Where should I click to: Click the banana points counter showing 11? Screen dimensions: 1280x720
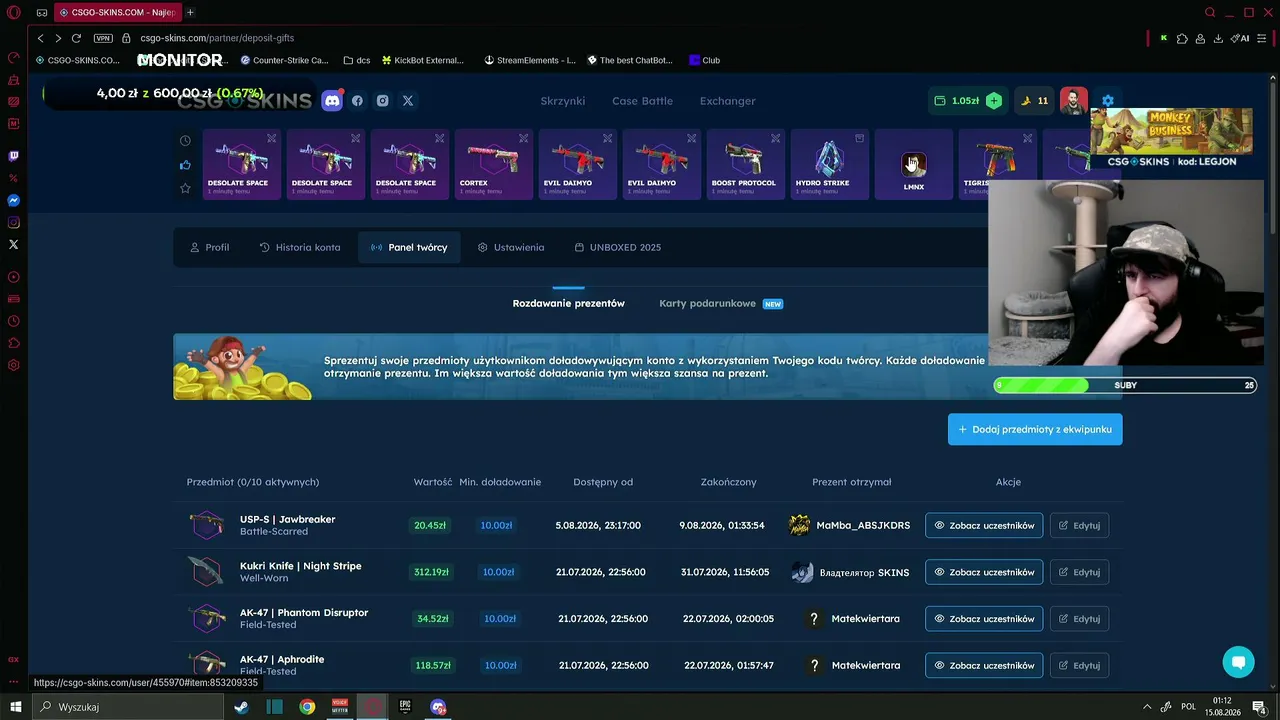(1034, 101)
